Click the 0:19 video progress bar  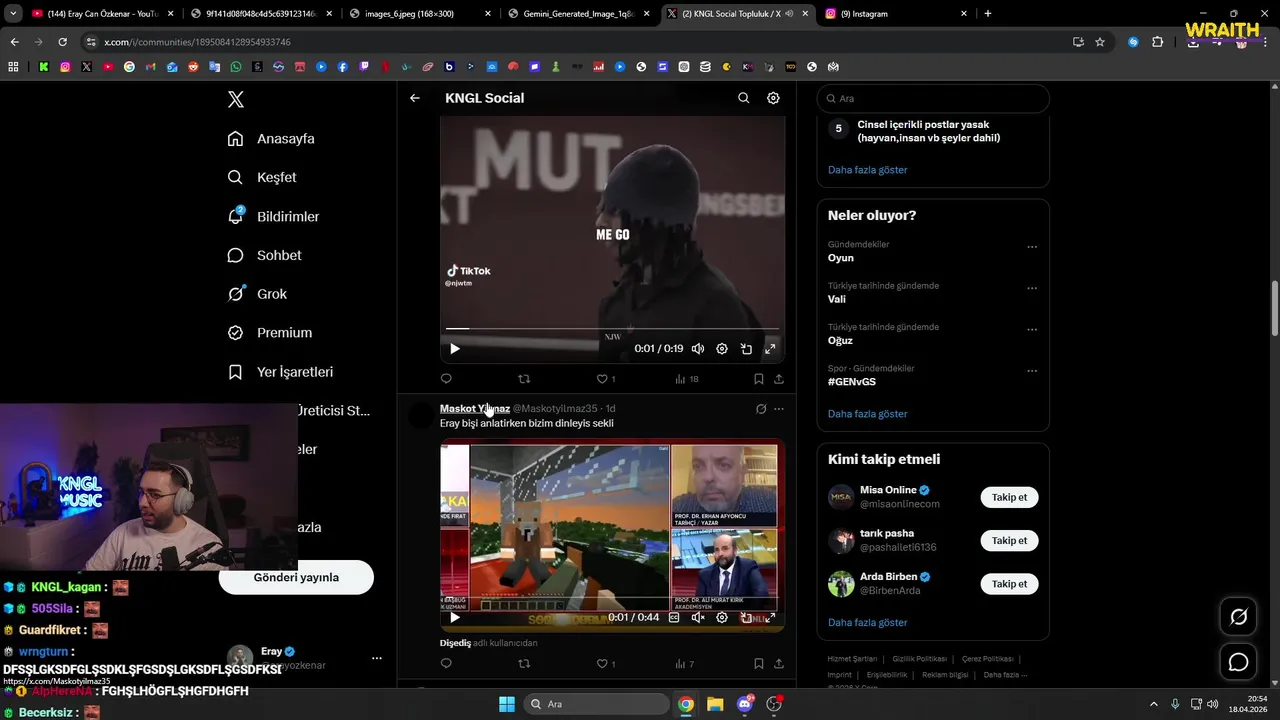click(612, 328)
